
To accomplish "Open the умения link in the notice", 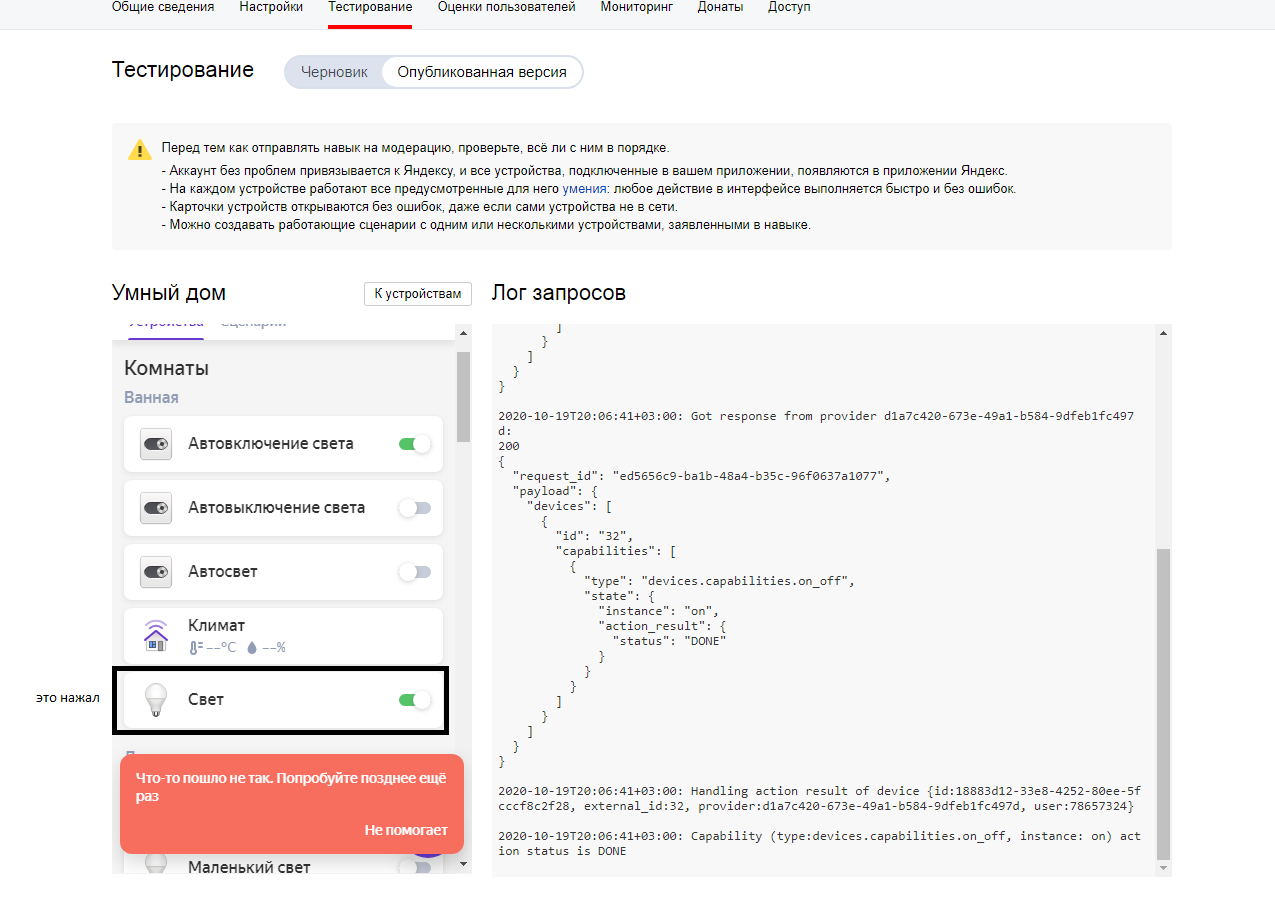I will click(x=584, y=188).
